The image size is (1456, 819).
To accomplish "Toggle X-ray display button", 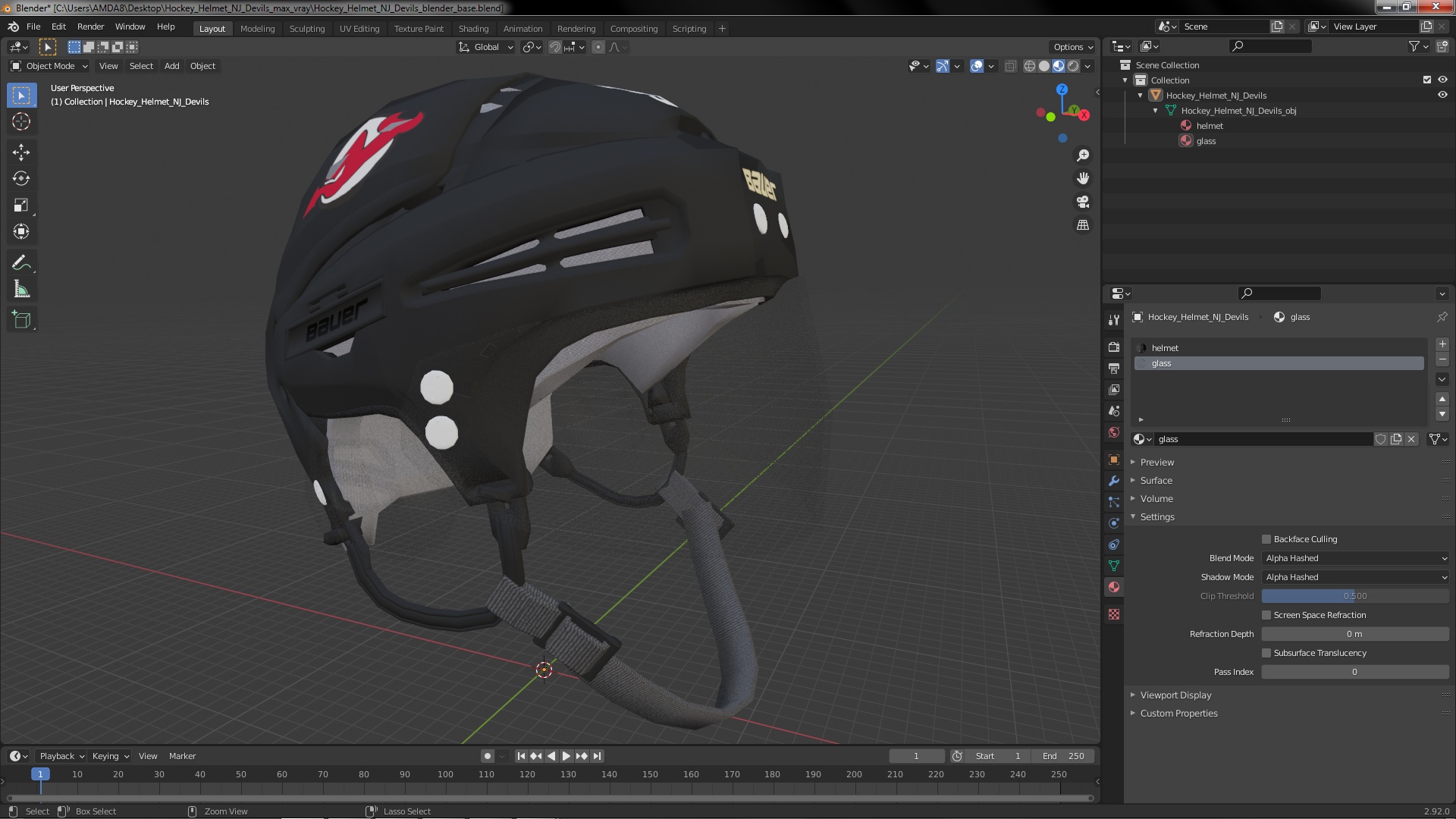I will pyautogui.click(x=1010, y=66).
